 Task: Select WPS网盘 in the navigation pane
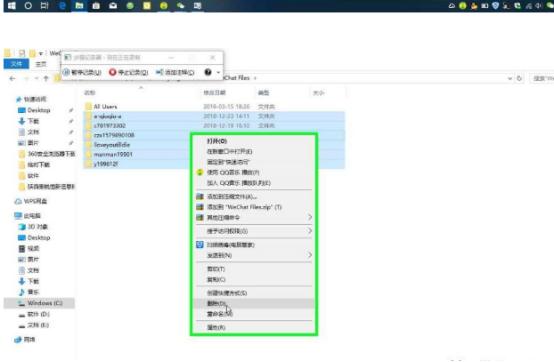pyautogui.click(x=35, y=201)
